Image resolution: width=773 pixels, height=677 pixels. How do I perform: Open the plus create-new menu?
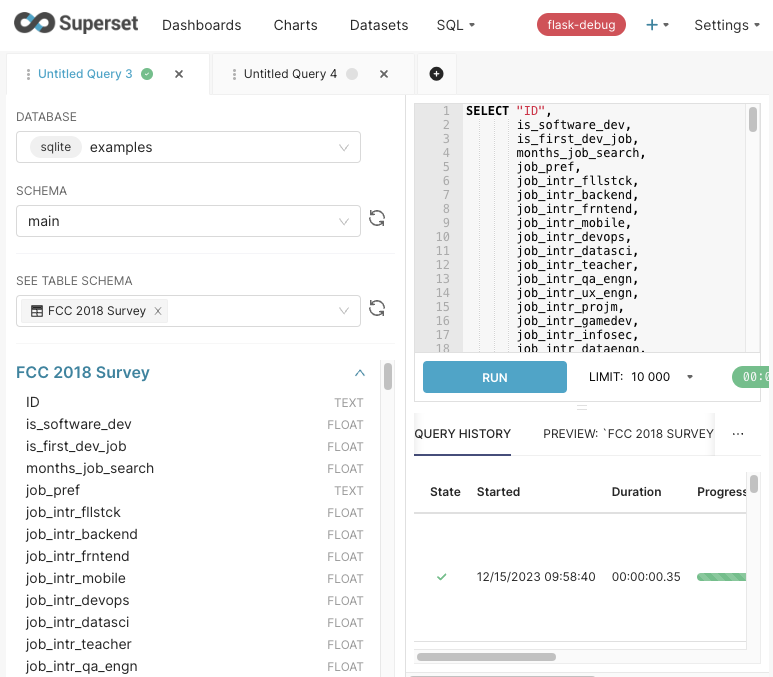point(656,25)
